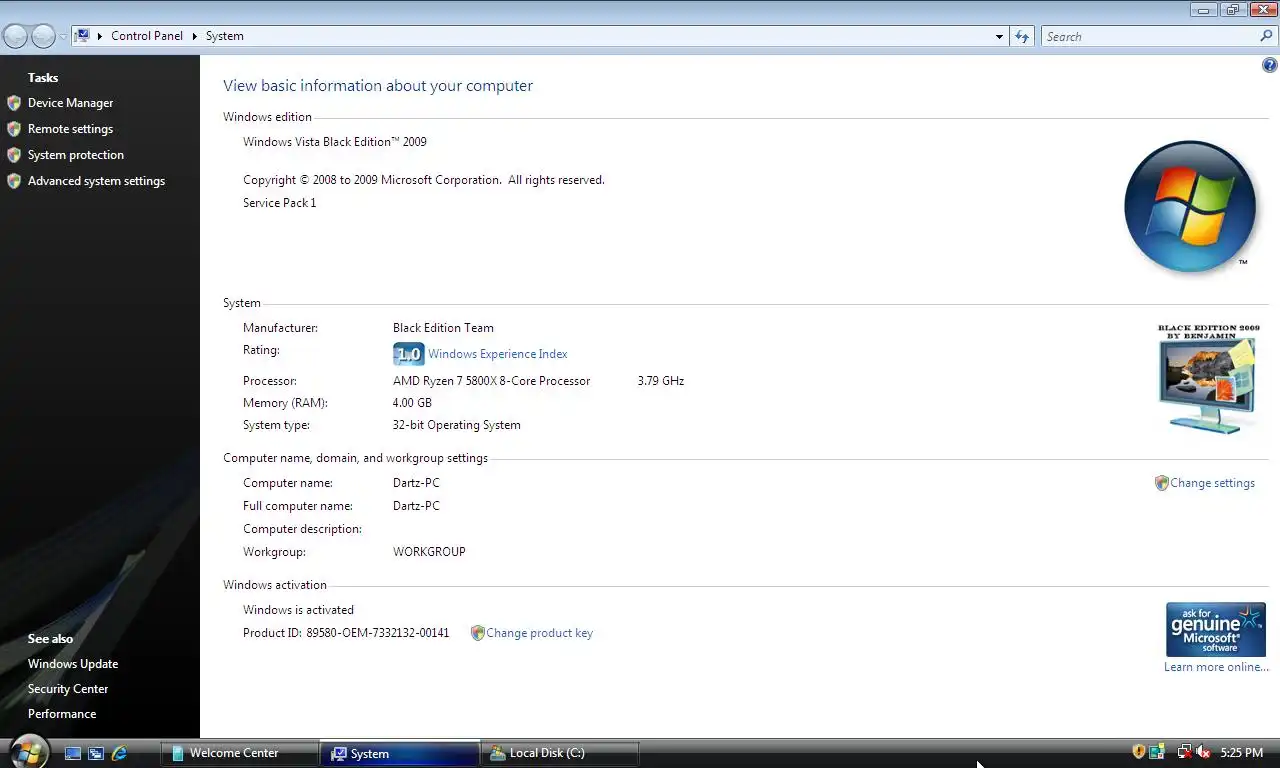This screenshot has height=768, width=1280.
Task: Click Control Panel in the breadcrumb
Action: 147,36
